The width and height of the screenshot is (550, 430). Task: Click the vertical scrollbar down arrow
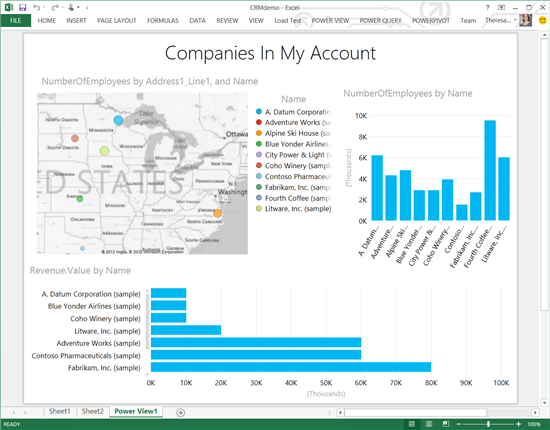544,403
